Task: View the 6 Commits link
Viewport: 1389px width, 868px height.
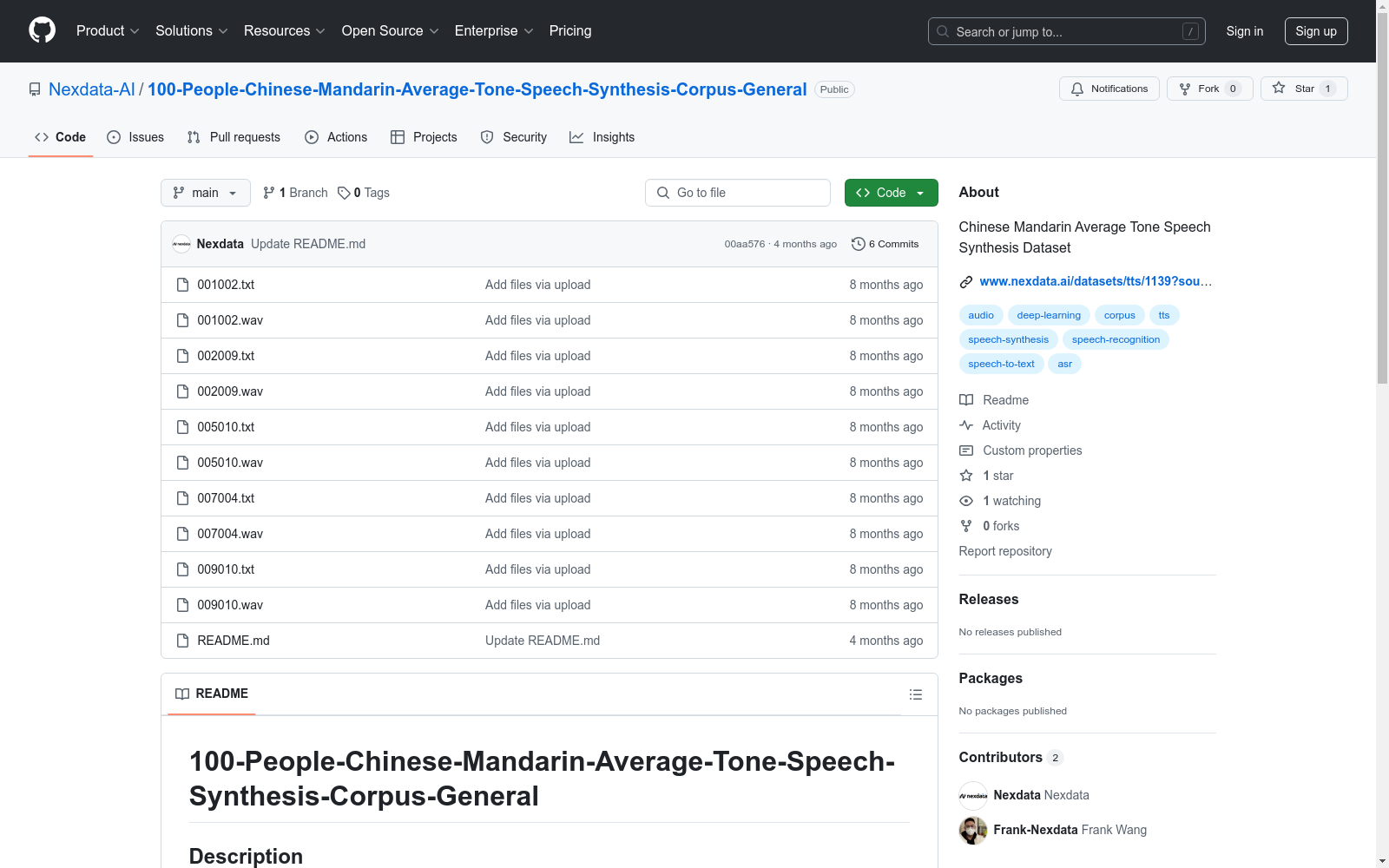Action: click(x=885, y=244)
